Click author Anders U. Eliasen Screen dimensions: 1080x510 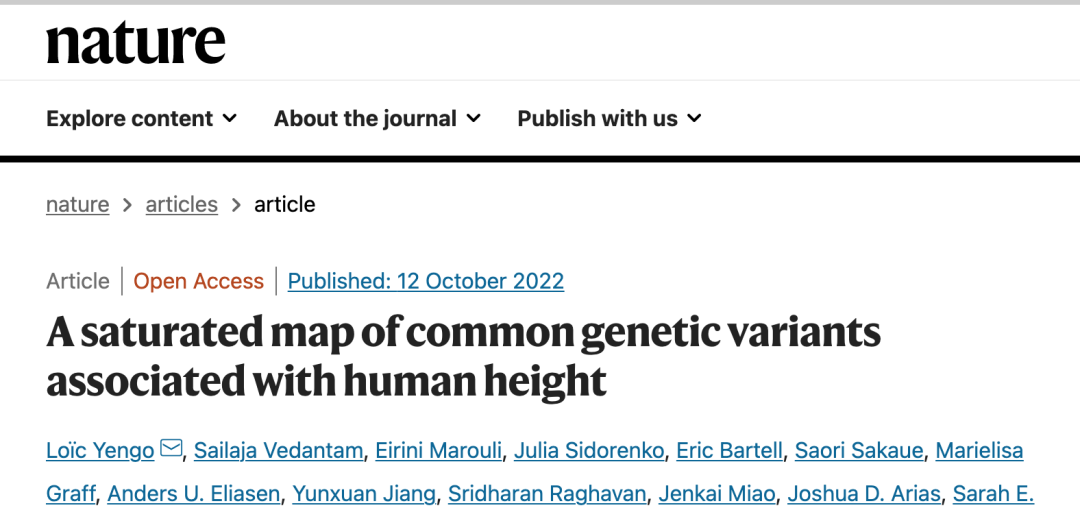(194, 494)
